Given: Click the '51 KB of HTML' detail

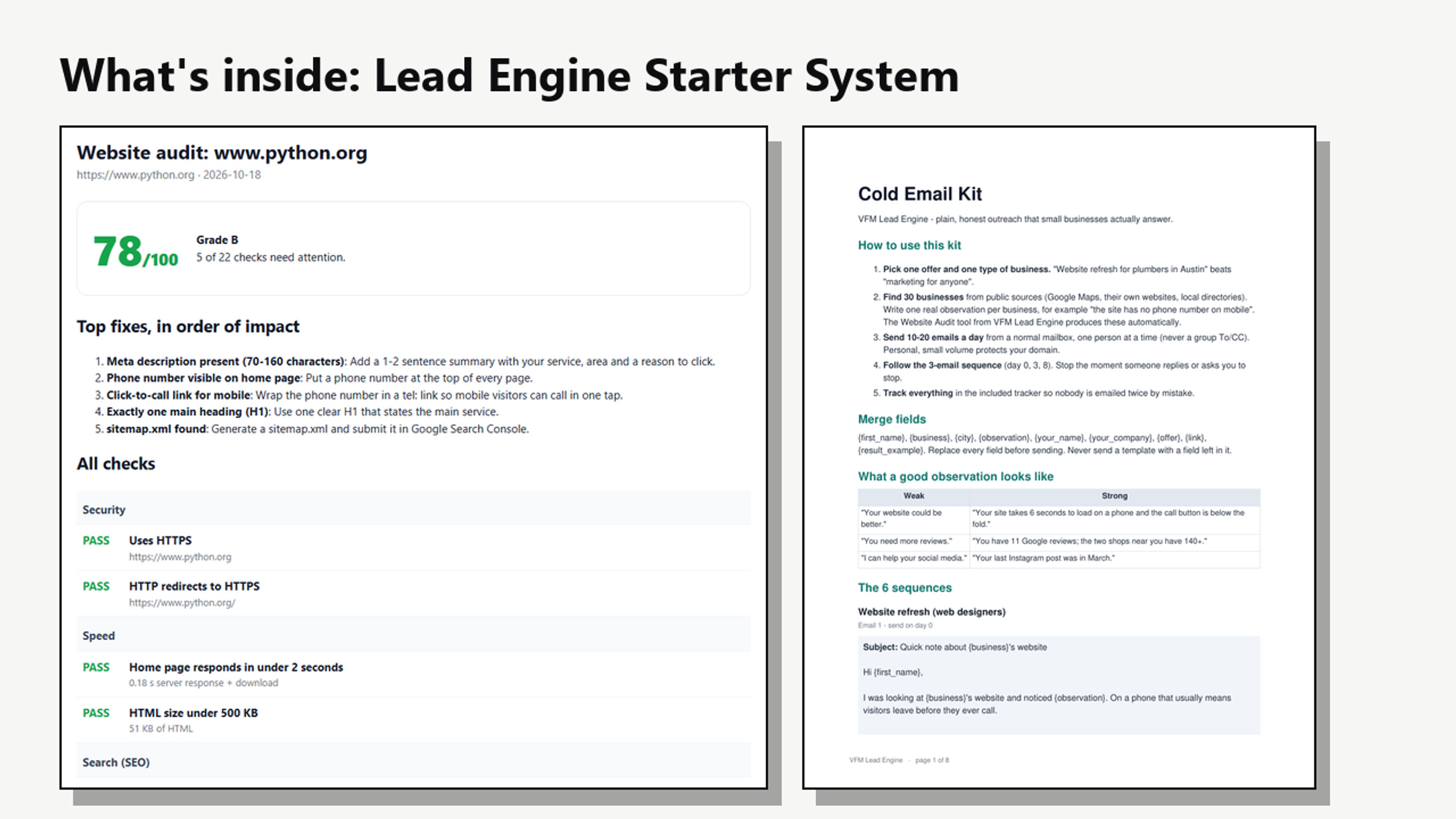Looking at the screenshot, I should point(161,729).
